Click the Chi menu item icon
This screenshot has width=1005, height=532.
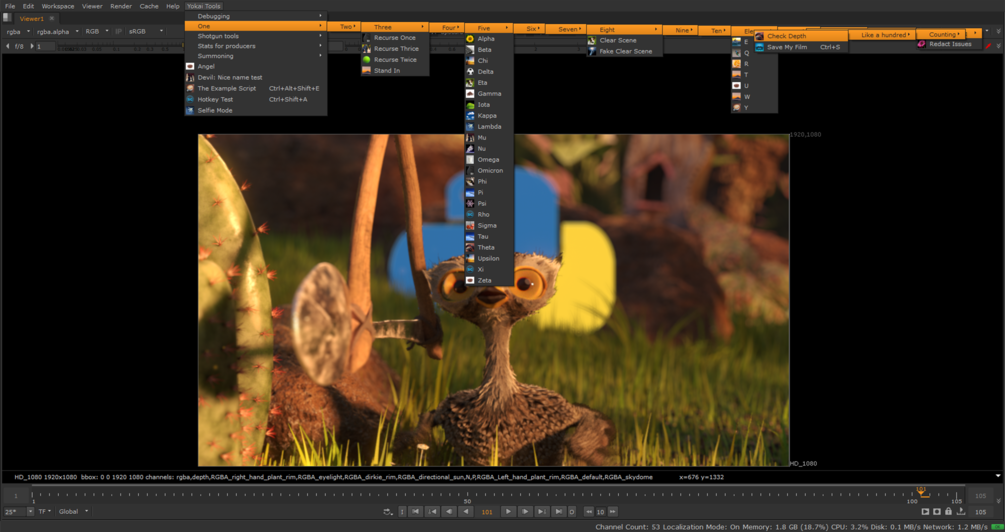[x=470, y=61]
